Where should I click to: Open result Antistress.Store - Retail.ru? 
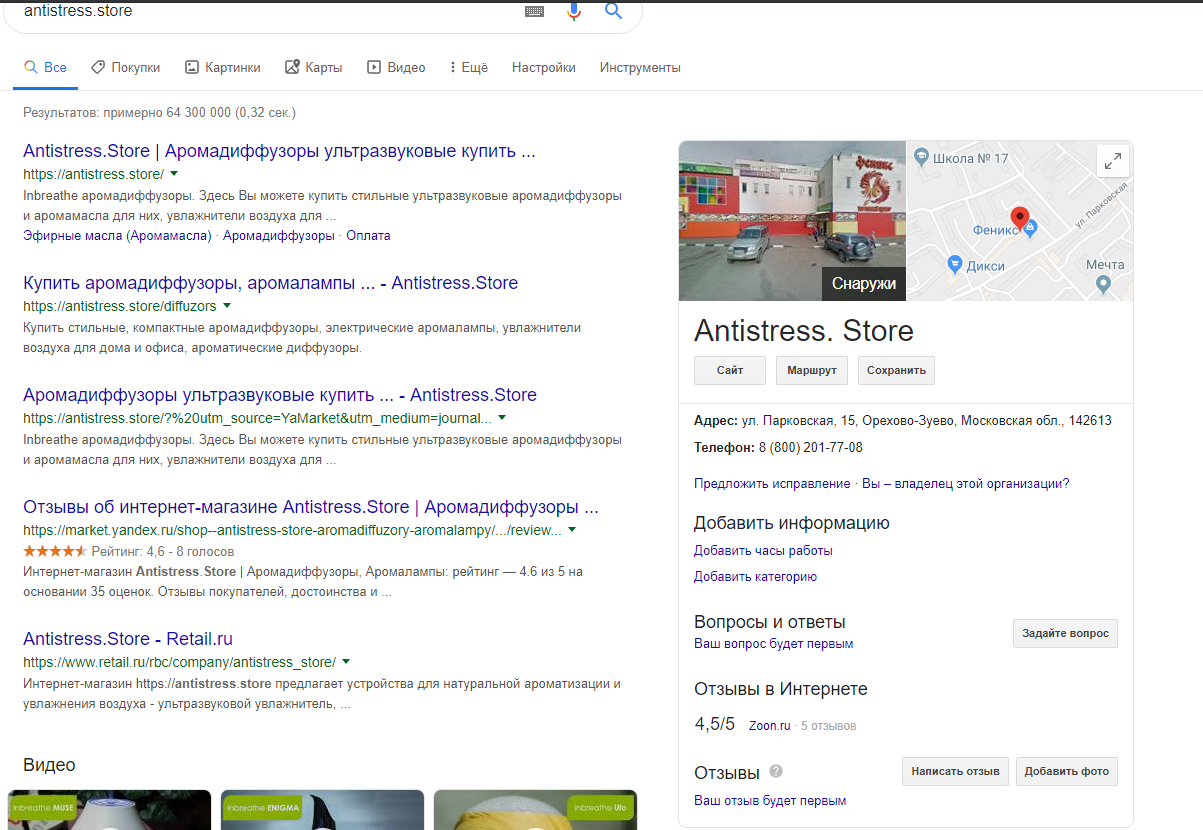[x=128, y=639]
